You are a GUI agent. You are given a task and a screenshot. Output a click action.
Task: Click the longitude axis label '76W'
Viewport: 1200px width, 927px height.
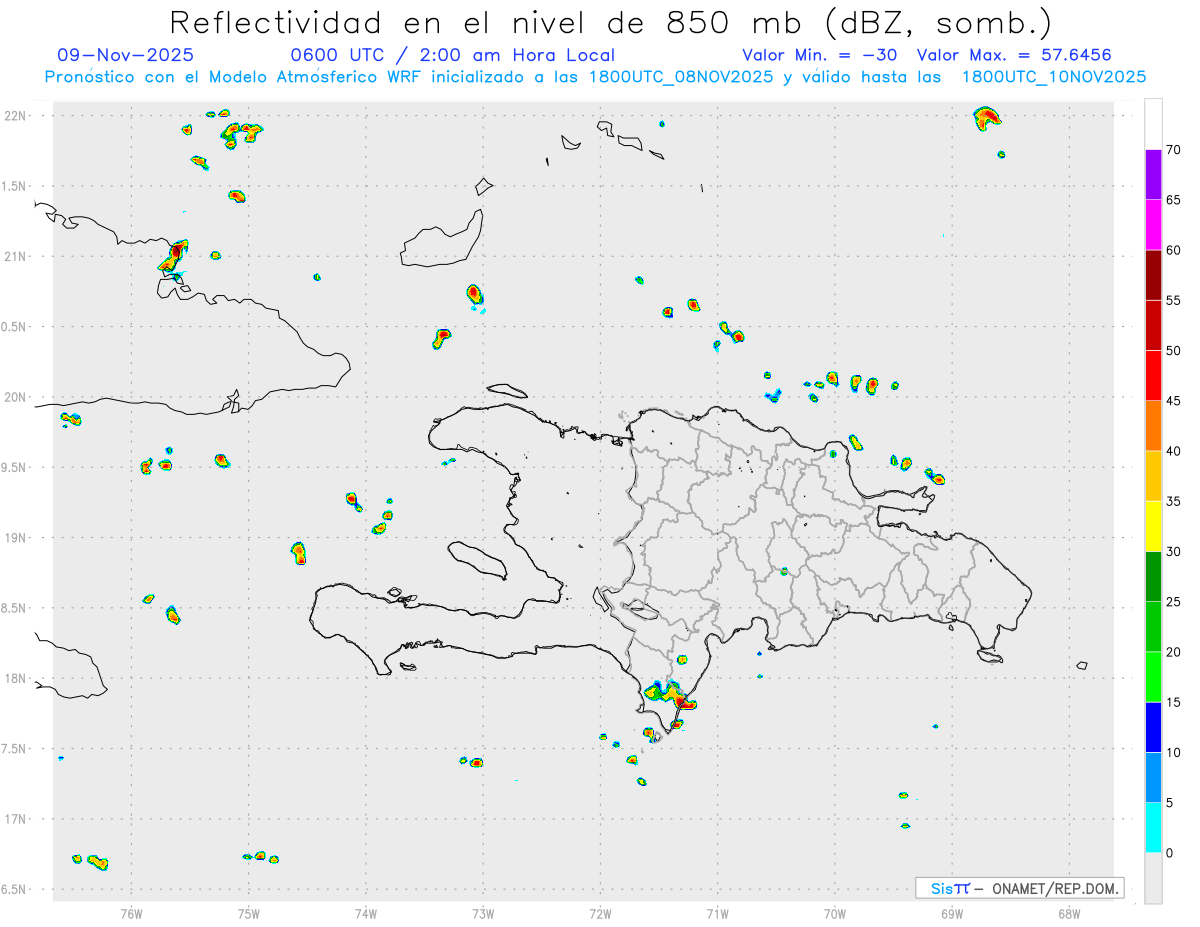131,913
